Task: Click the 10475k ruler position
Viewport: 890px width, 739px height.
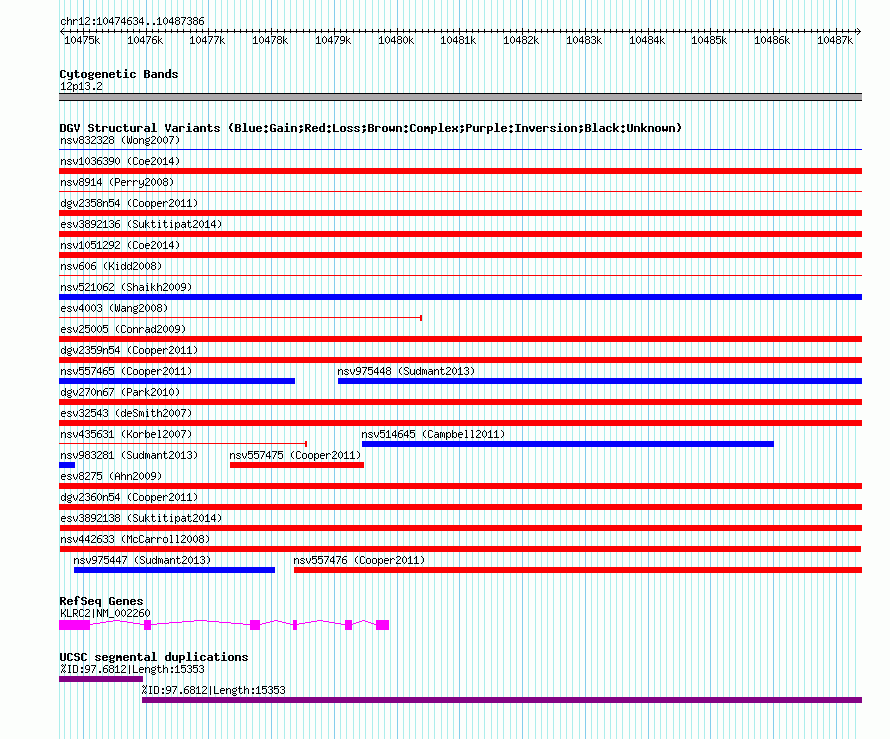Action: (82, 40)
